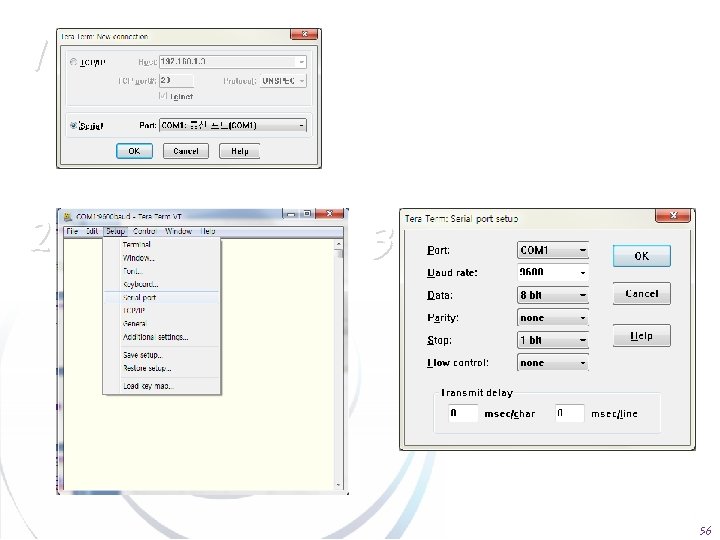Open the Flow control none dropdown

(553, 363)
